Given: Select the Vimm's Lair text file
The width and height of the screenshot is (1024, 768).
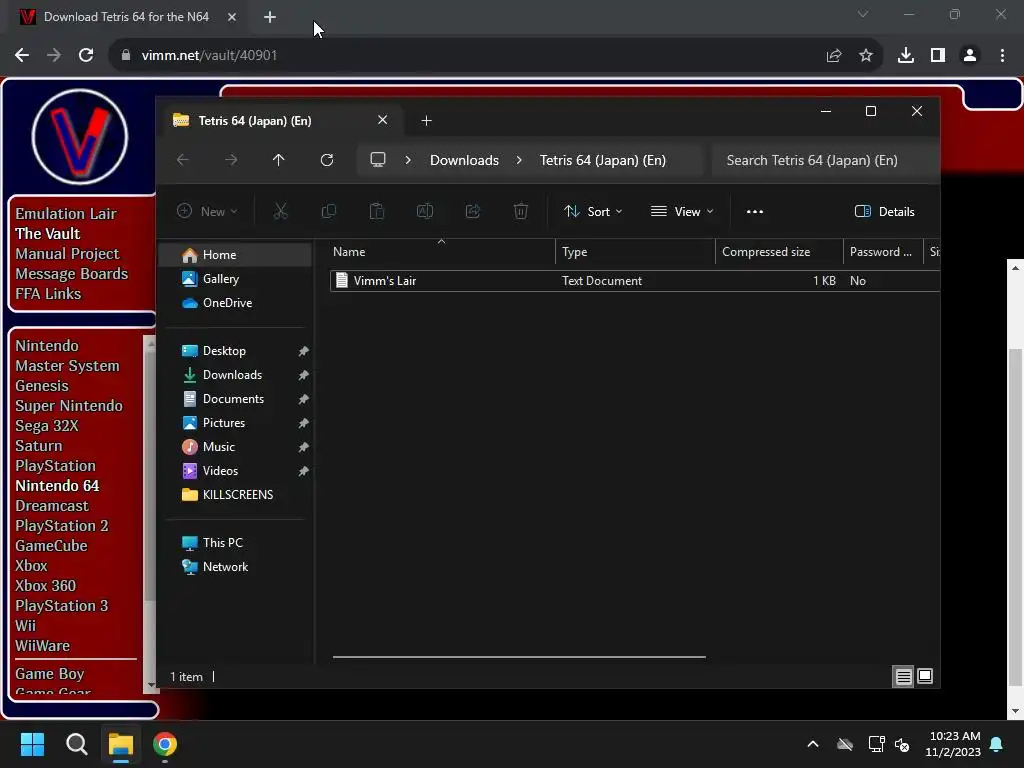Looking at the screenshot, I should pyautogui.click(x=635, y=281).
